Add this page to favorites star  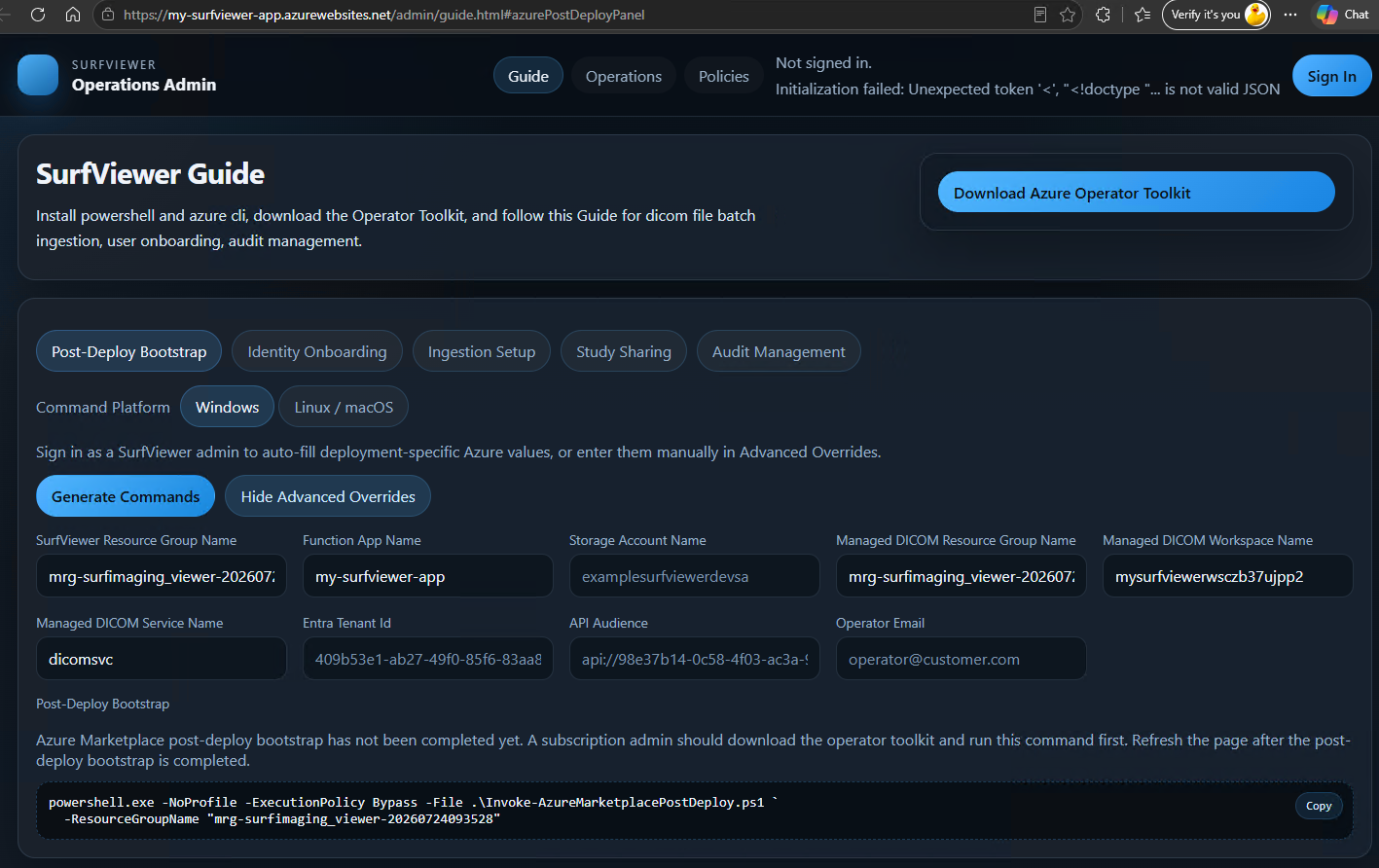click(x=1068, y=15)
